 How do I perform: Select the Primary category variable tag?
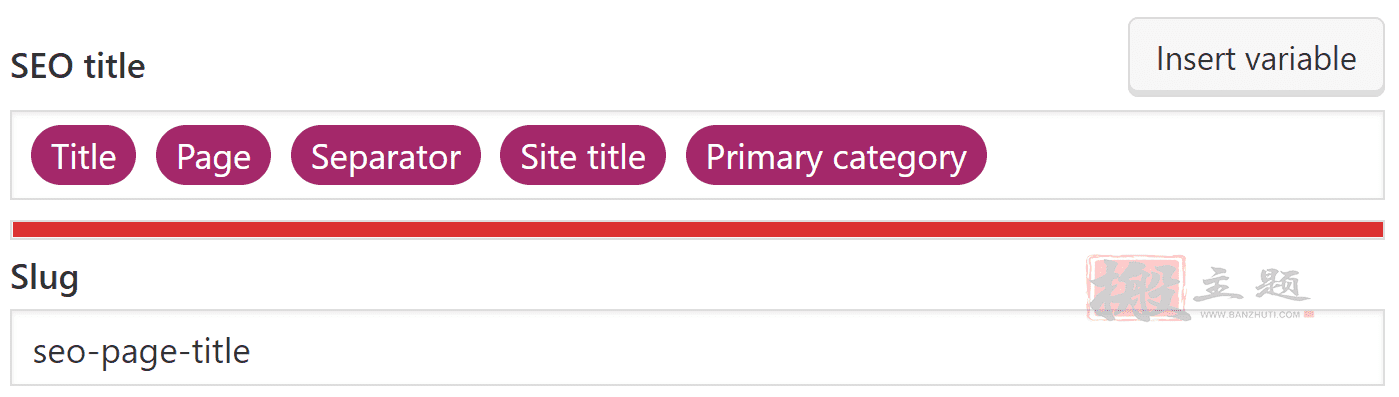836,156
